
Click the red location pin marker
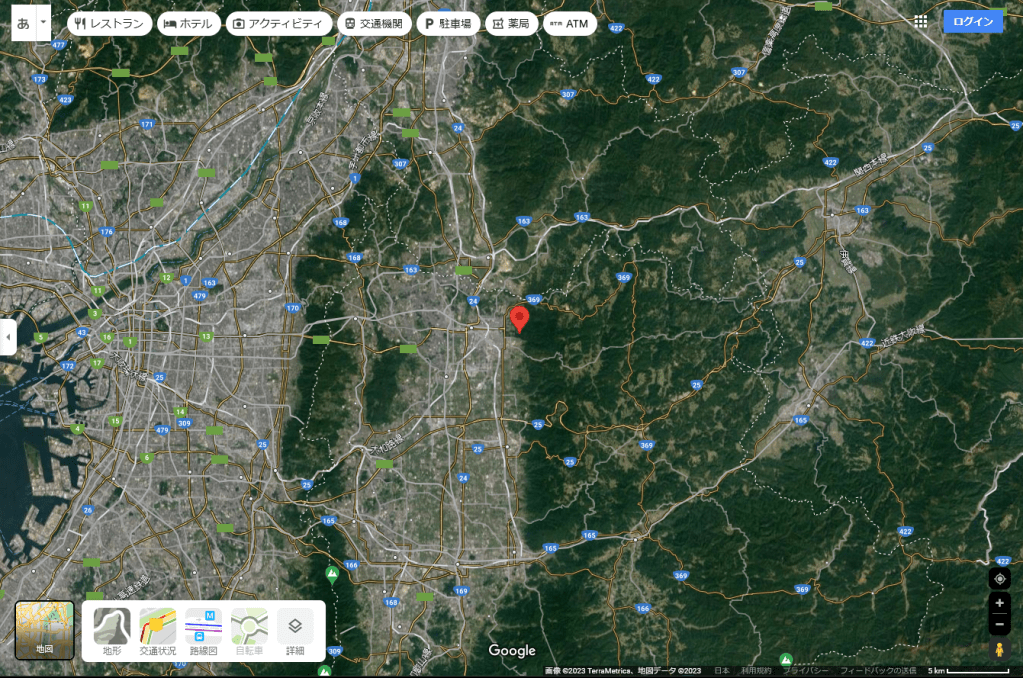coord(519,319)
